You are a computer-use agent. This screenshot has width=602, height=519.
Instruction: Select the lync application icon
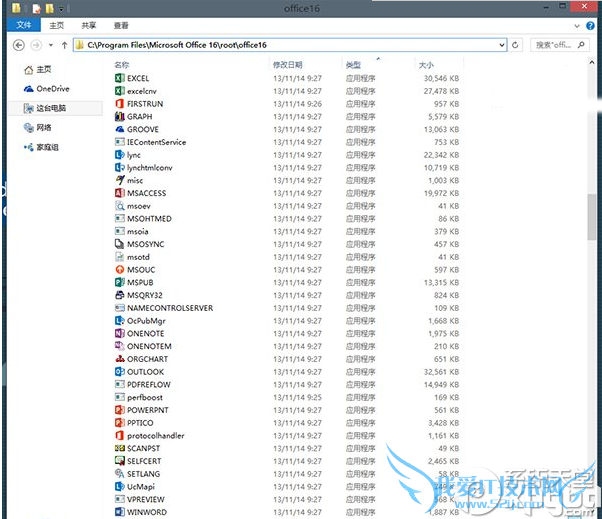coord(120,155)
